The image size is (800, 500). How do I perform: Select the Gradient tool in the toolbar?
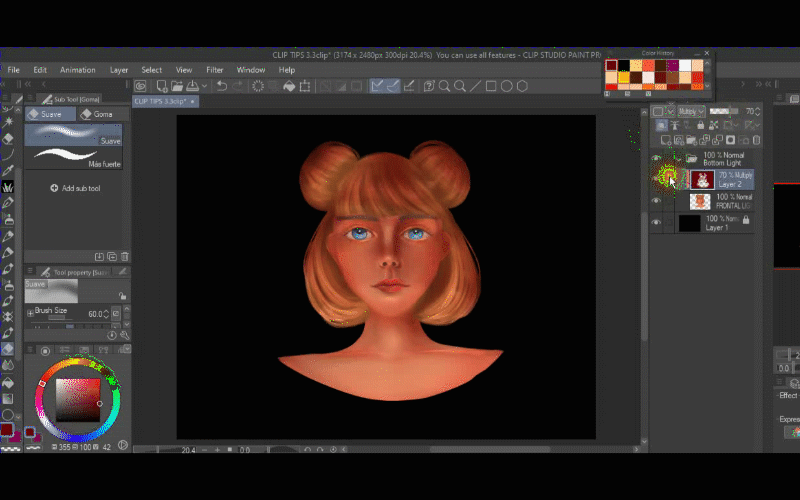(x=8, y=397)
